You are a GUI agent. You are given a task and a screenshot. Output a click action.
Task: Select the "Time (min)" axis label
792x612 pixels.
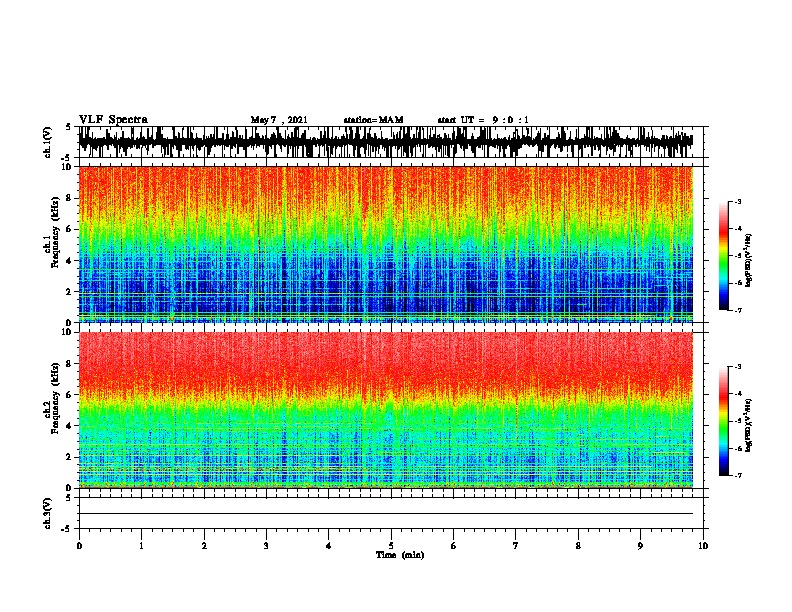(x=400, y=555)
